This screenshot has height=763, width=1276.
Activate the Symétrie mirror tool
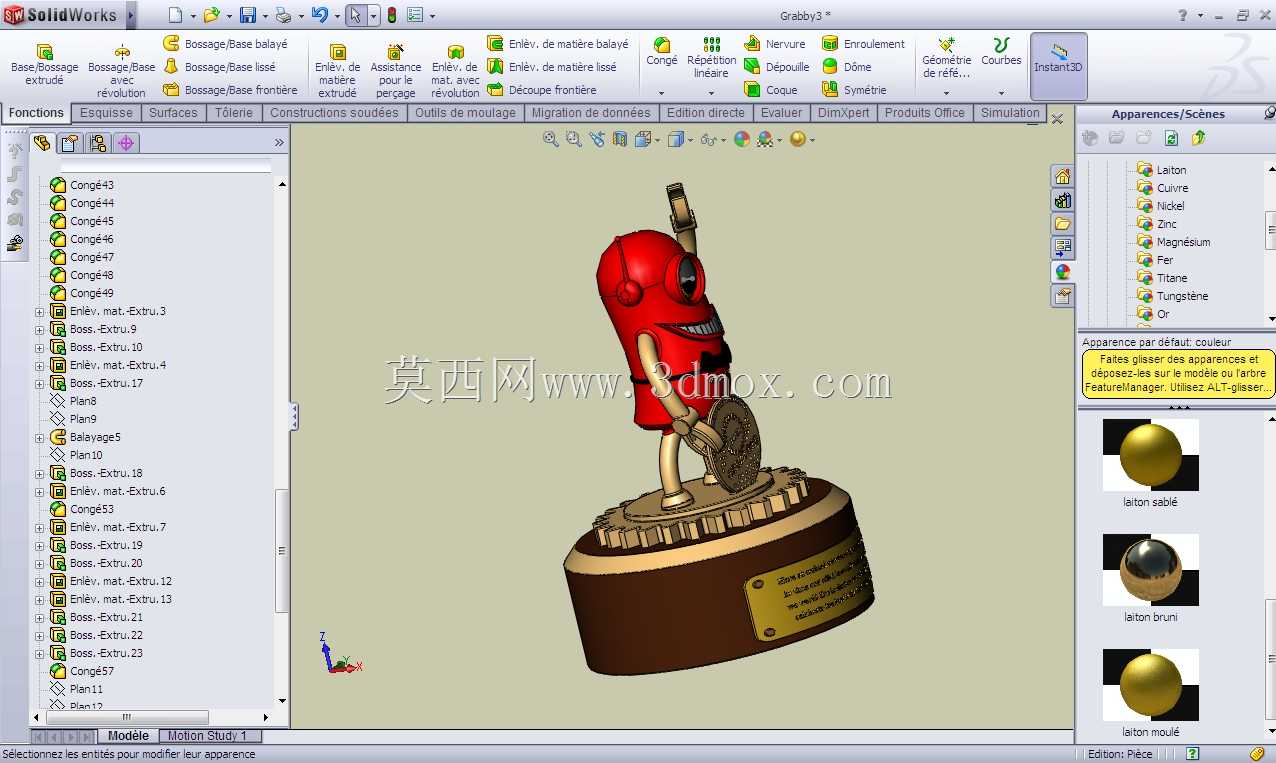pyautogui.click(x=854, y=90)
